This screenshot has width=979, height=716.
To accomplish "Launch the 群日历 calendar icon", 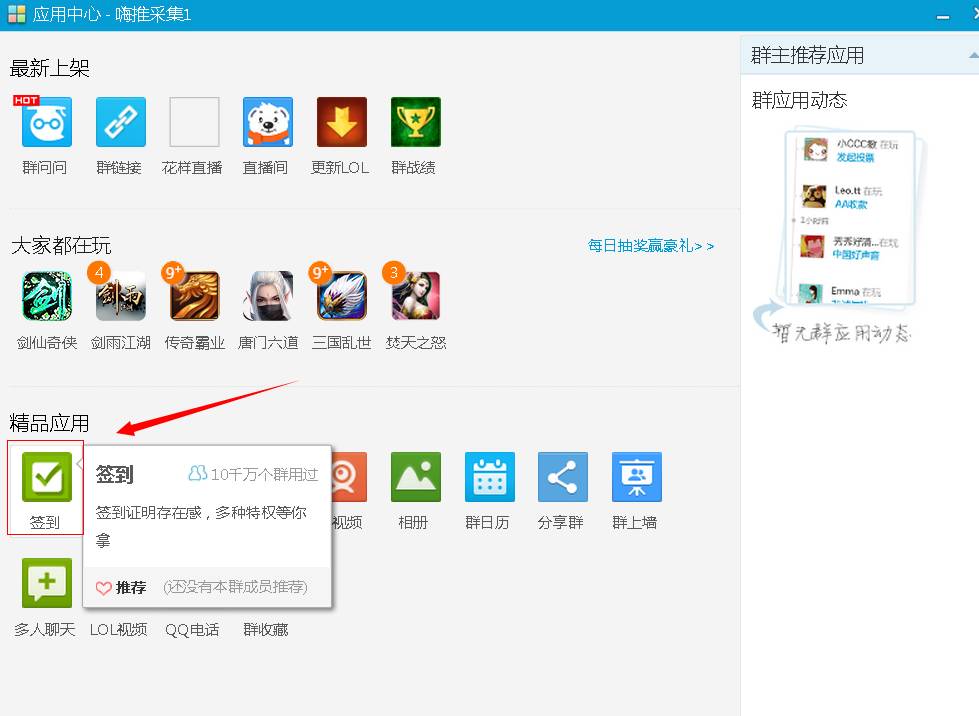I will point(488,477).
